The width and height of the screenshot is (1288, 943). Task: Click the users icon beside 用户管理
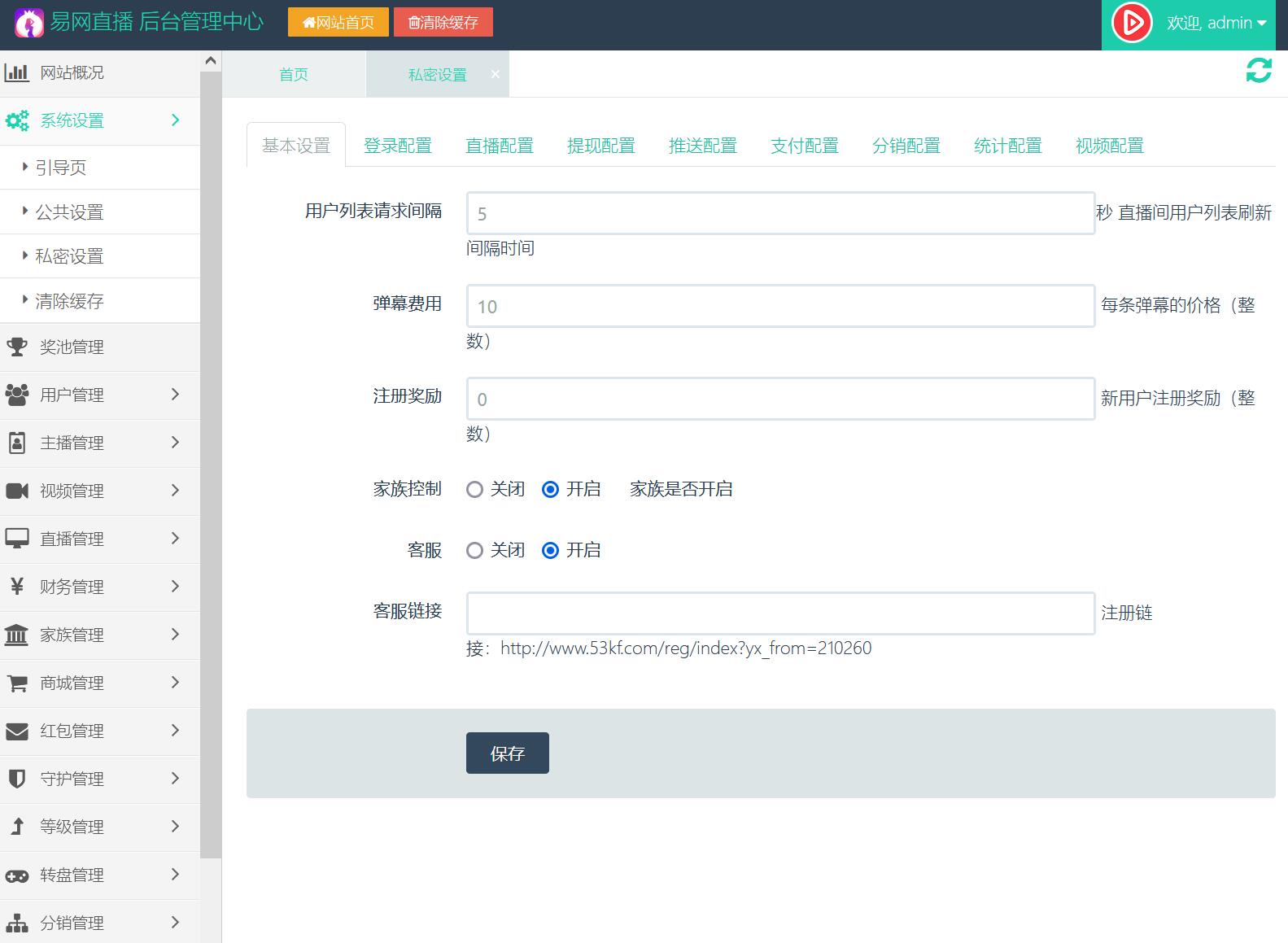(17, 395)
